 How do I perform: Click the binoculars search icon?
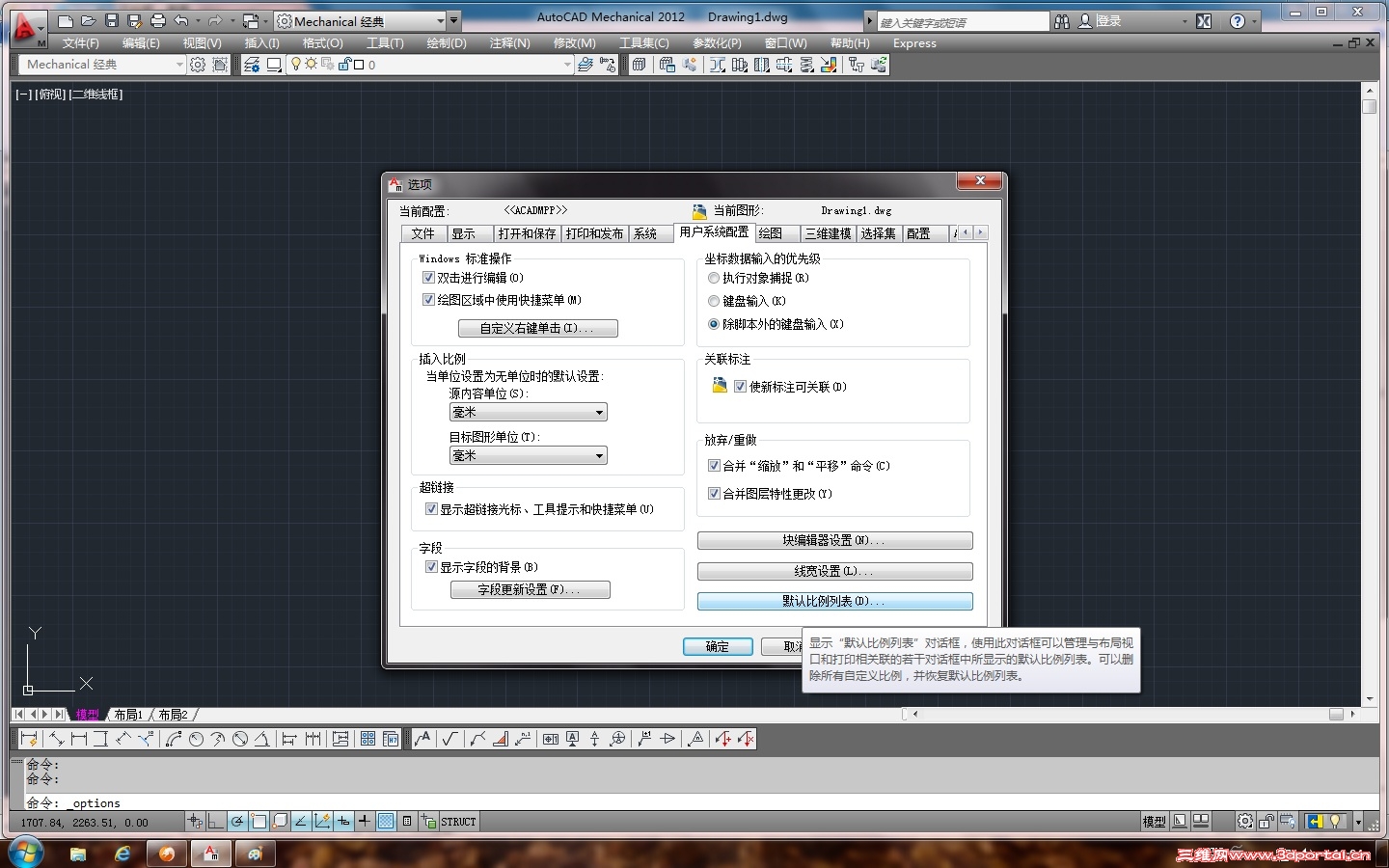click(x=1062, y=20)
